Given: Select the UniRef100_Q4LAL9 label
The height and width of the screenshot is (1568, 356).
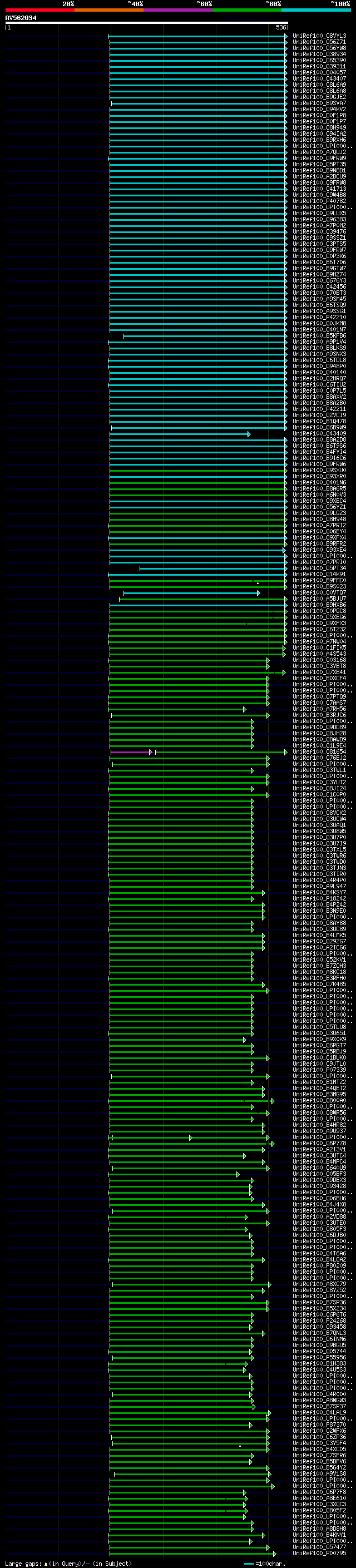Looking at the screenshot, I should coord(319,1413).
